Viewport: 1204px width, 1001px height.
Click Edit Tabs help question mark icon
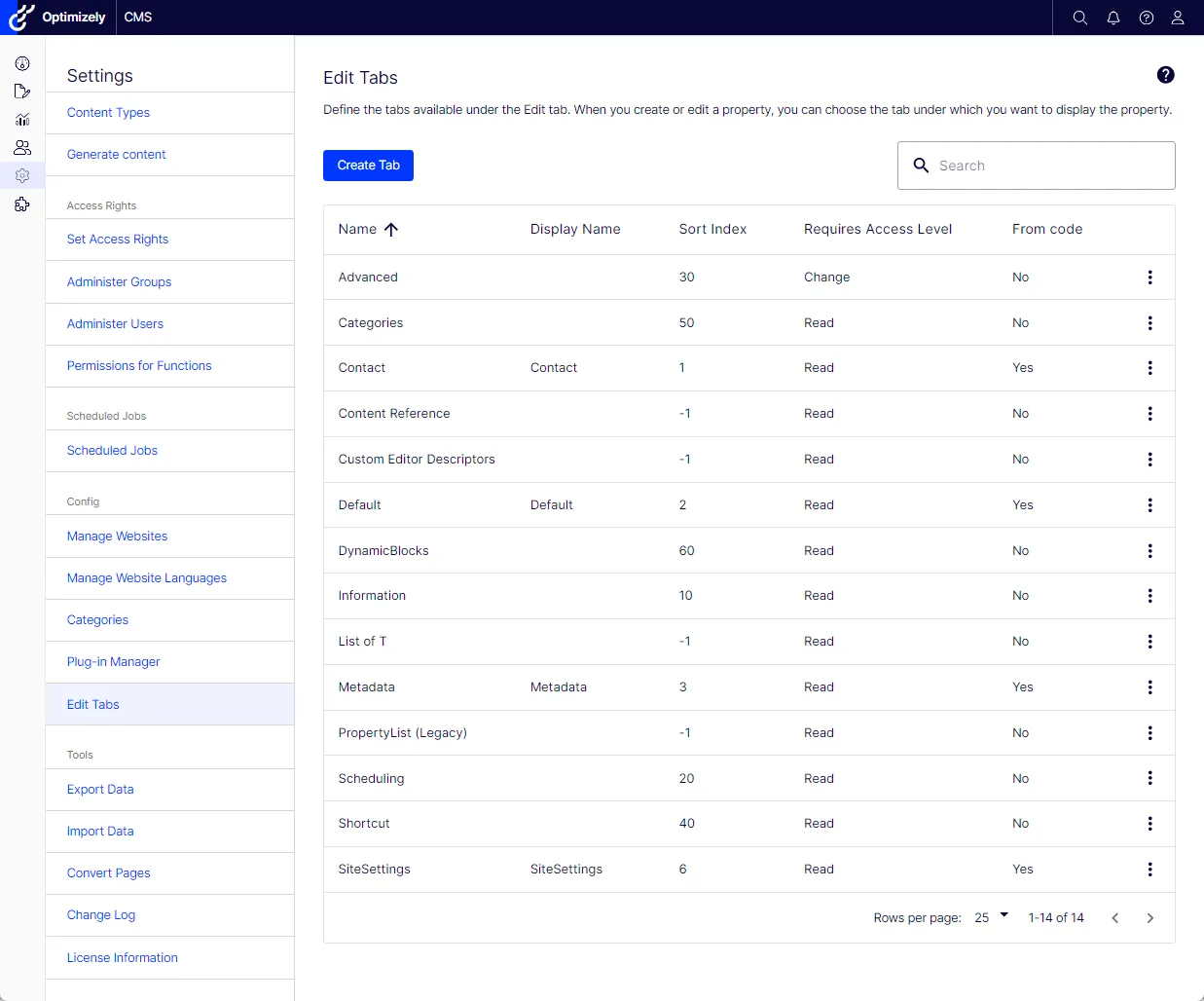1165,75
